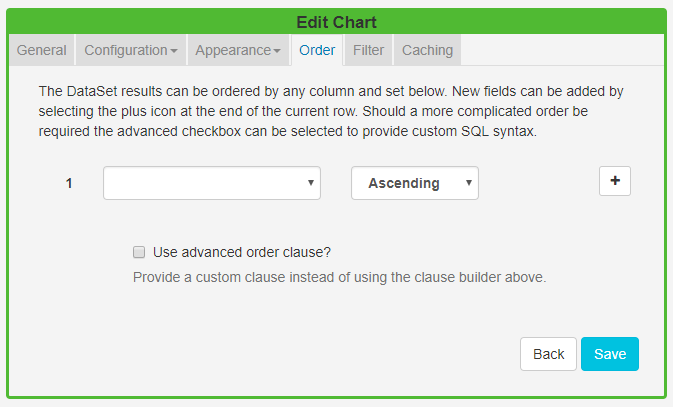
Task: Select the Order tab
Action: pos(317,50)
